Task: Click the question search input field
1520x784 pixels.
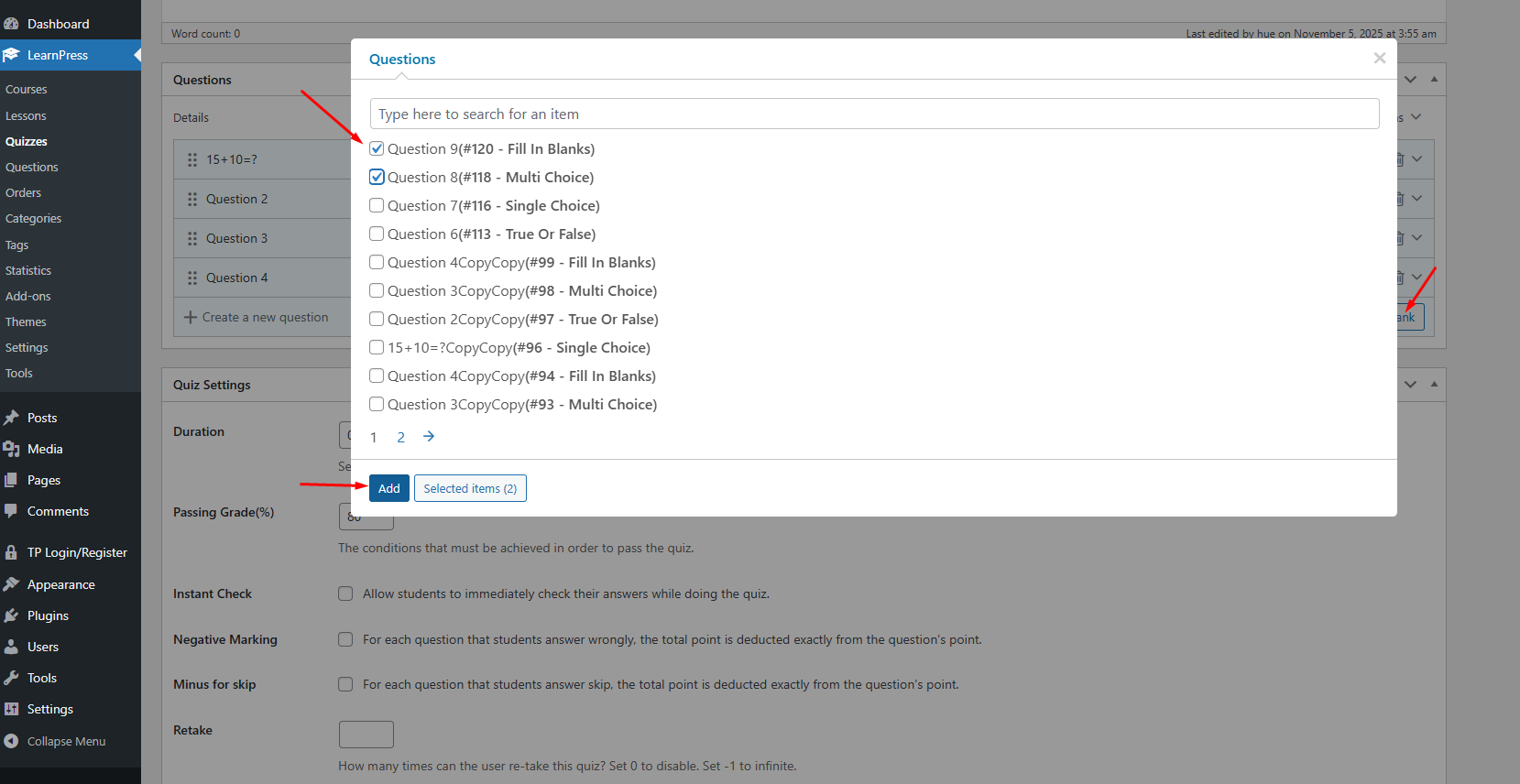Action: [x=874, y=114]
